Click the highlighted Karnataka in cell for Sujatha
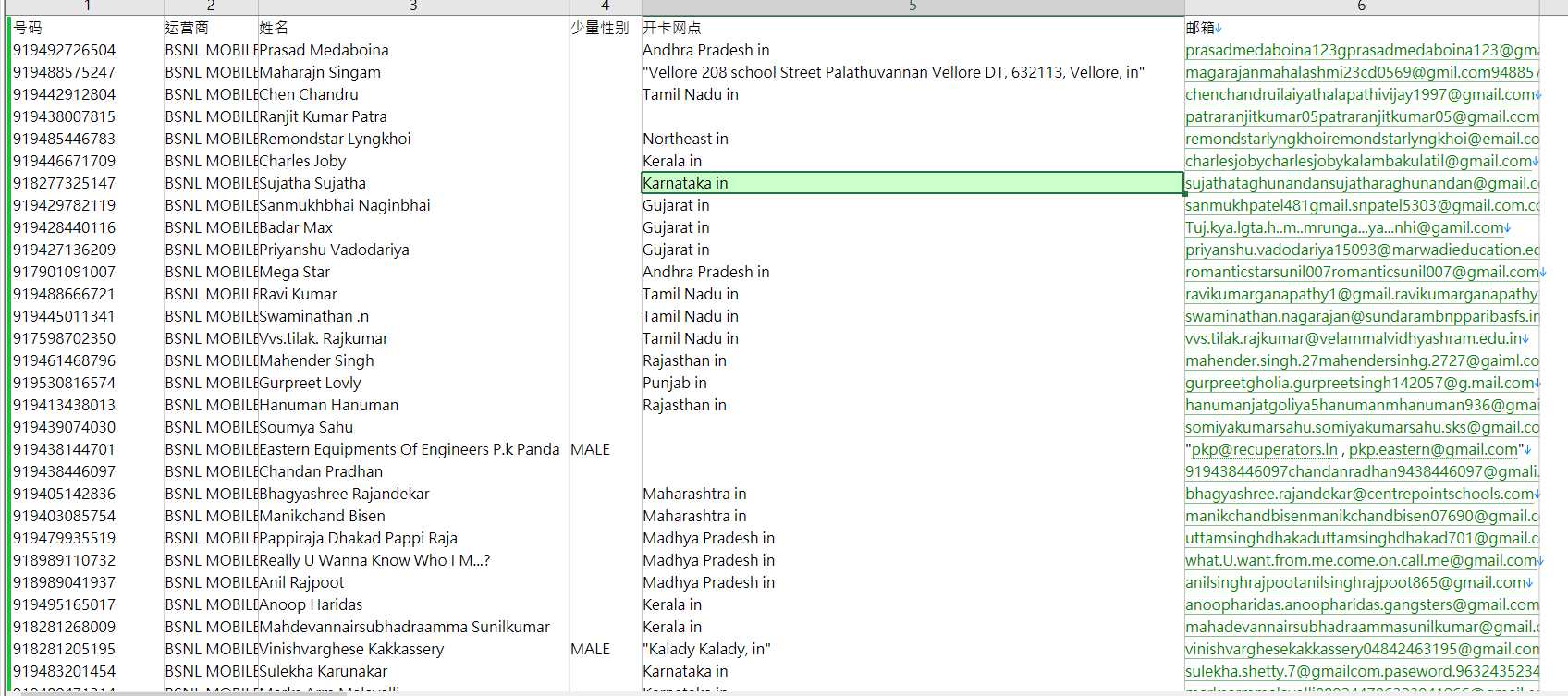 (x=913, y=183)
